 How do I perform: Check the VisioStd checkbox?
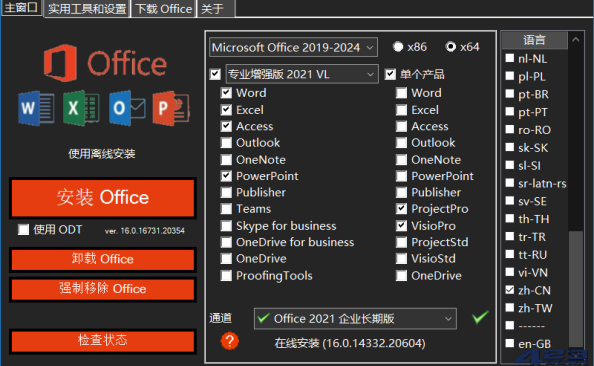(x=401, y=259)
